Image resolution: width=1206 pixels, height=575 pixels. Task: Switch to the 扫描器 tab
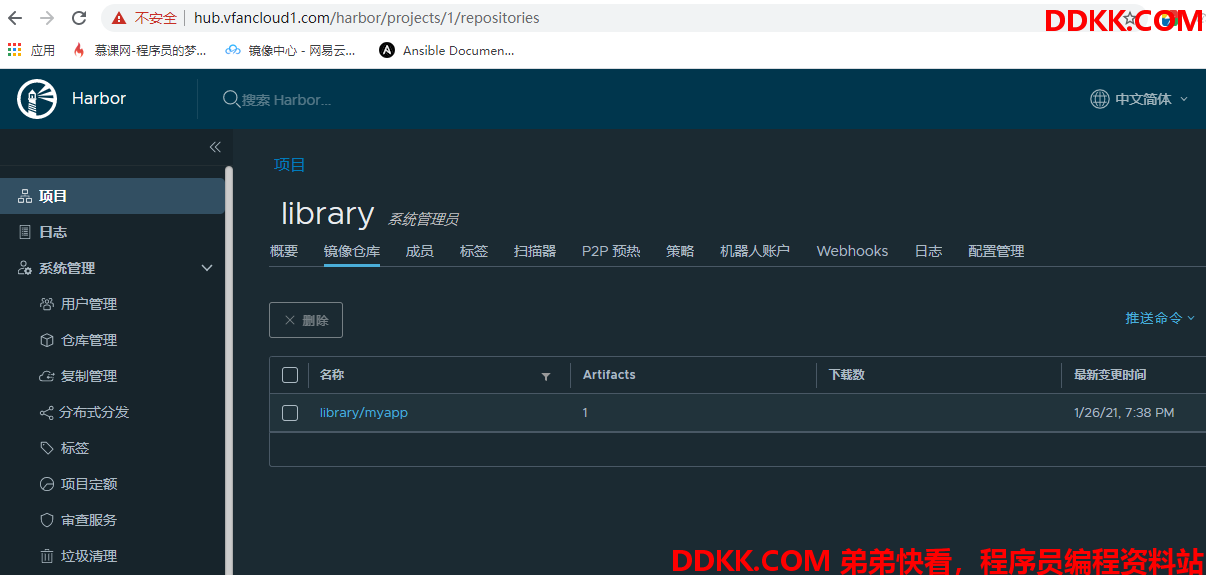(535, 251)
